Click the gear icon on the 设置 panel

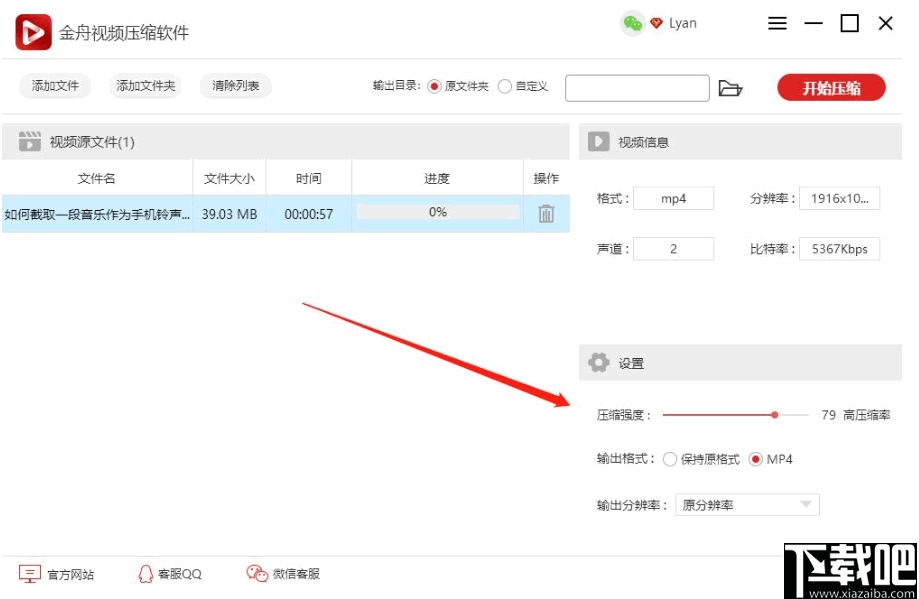coord(598,362)
